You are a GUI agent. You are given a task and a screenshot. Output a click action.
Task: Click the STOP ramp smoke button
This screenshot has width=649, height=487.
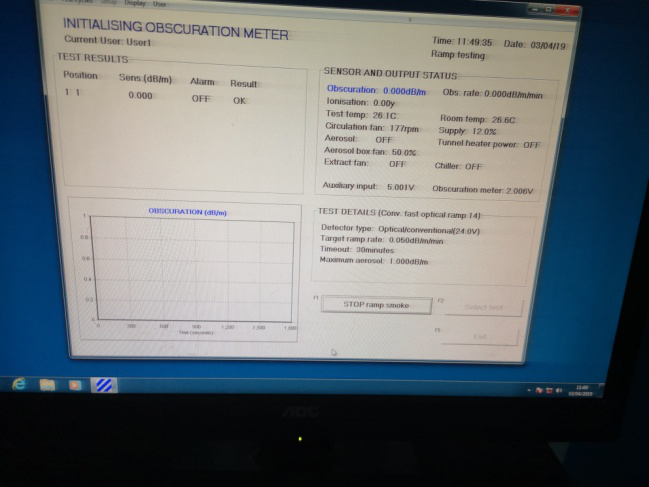pos(375,305)
